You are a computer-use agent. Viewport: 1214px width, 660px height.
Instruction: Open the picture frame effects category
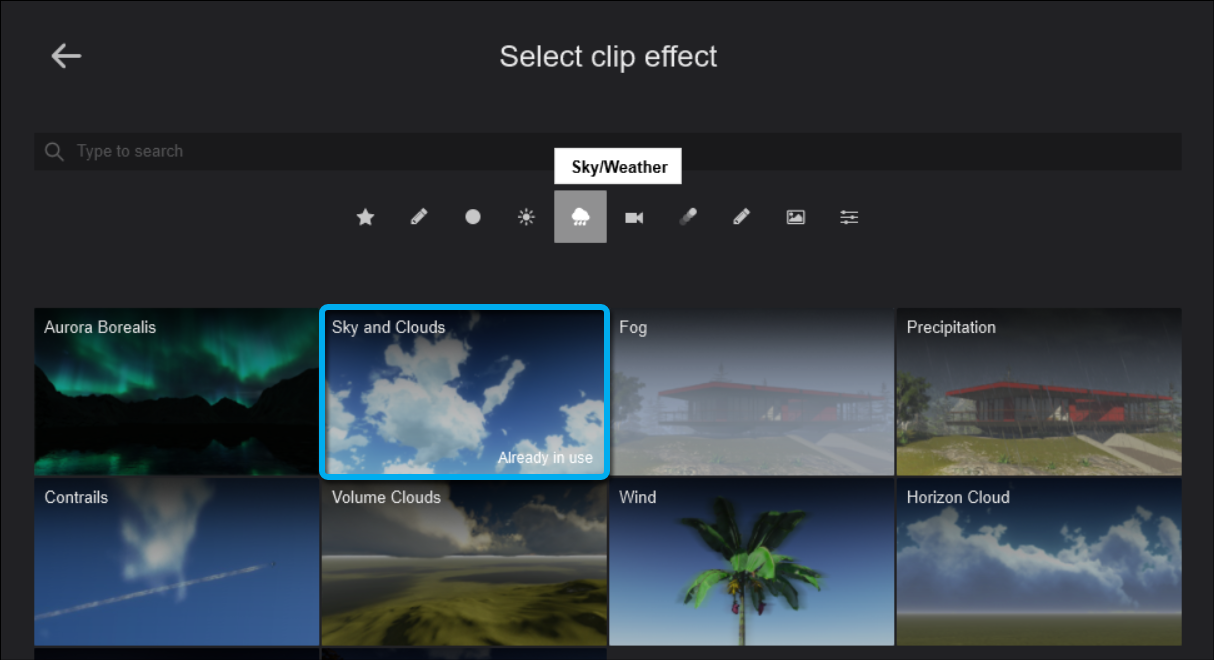[x=795, y=217]
